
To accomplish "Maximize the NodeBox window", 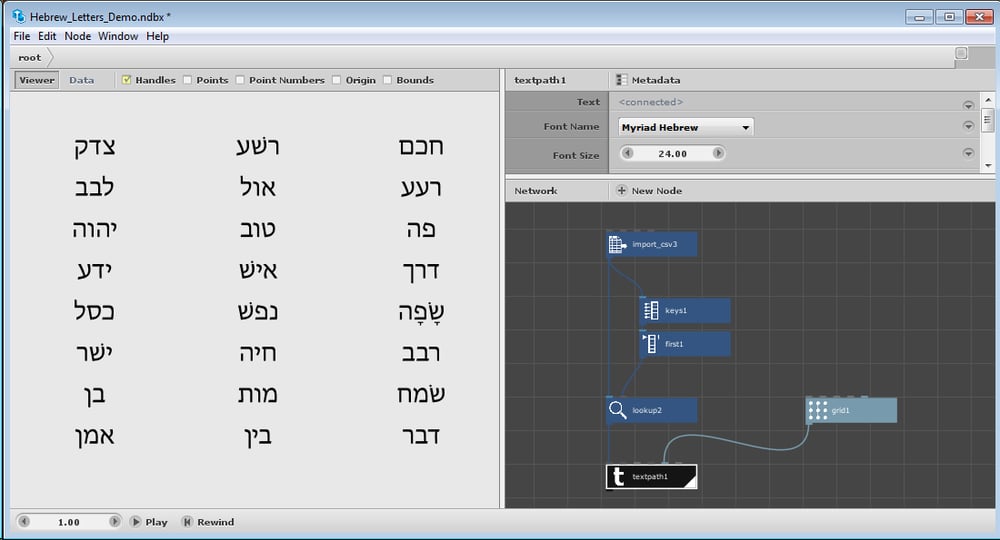I will tap(949, 17).
